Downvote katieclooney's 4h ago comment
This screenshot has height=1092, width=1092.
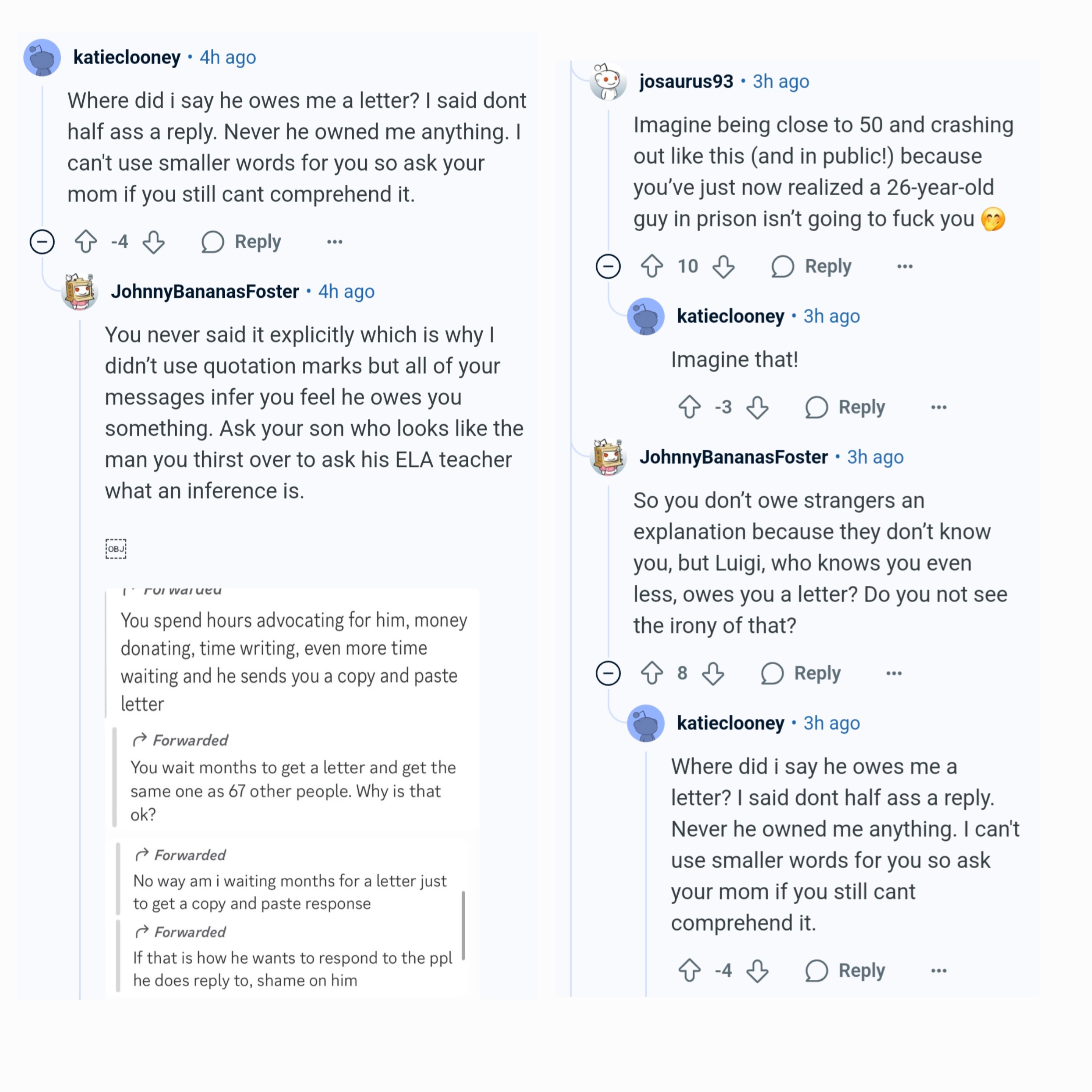click(x=153, y=242)
